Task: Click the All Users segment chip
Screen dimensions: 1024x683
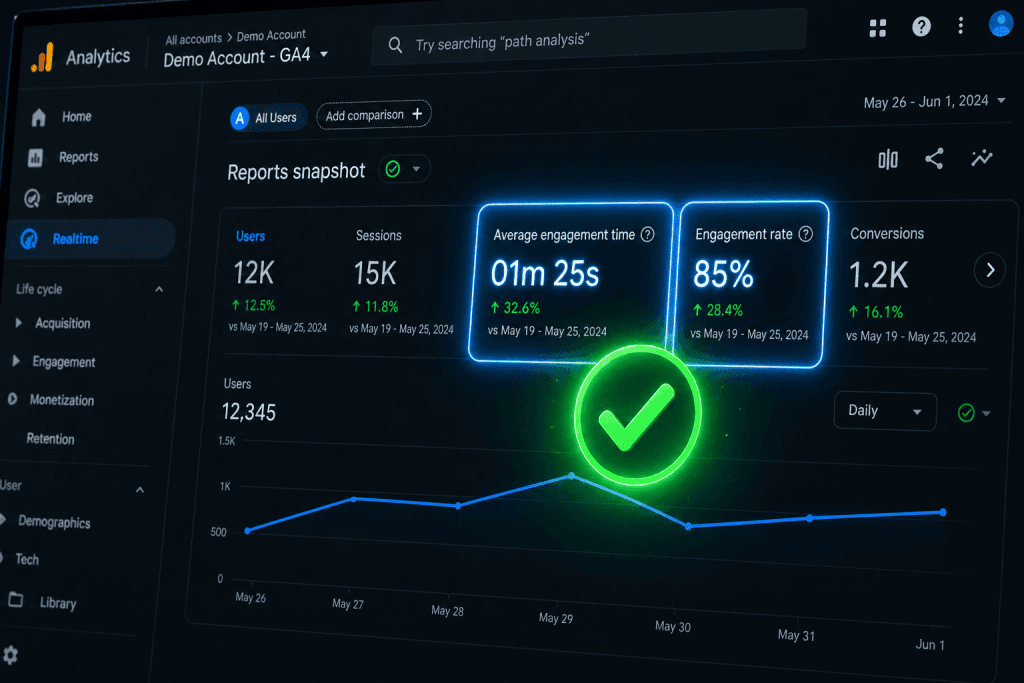Action: coord(268,118)
